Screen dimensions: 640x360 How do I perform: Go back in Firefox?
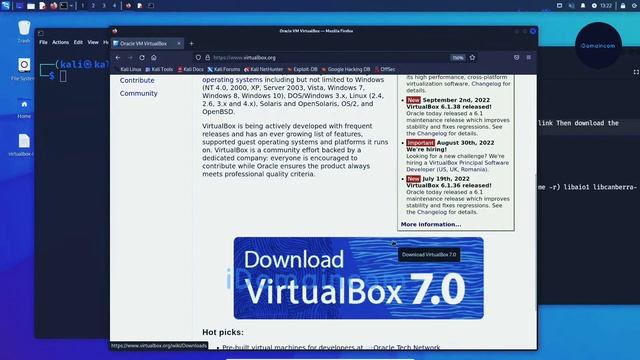coord(118,58)
